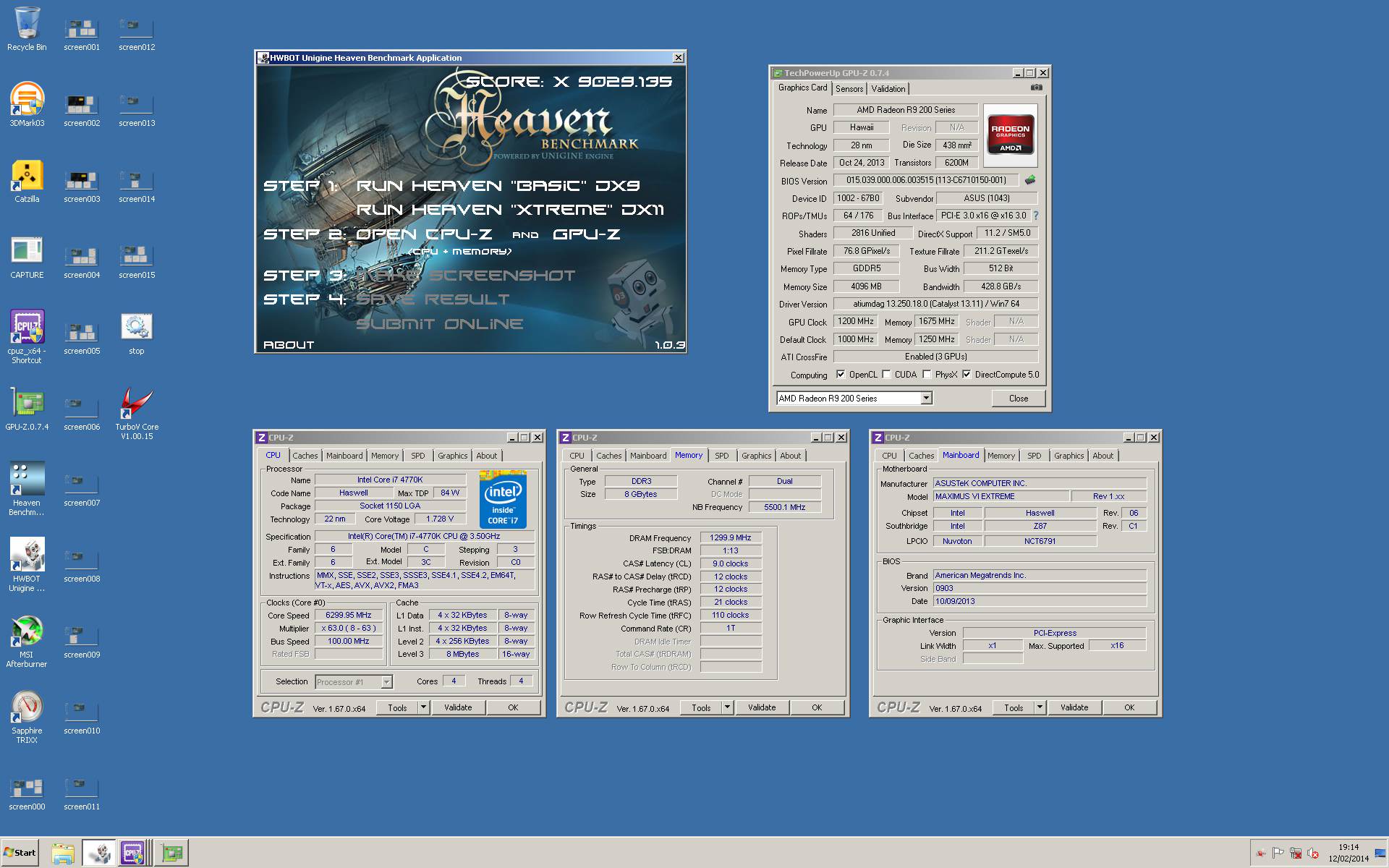Toggle the OpenCL checkbox in GPU-Z
The height and width of the screenshot is (868, 1389).
(838, 375)
